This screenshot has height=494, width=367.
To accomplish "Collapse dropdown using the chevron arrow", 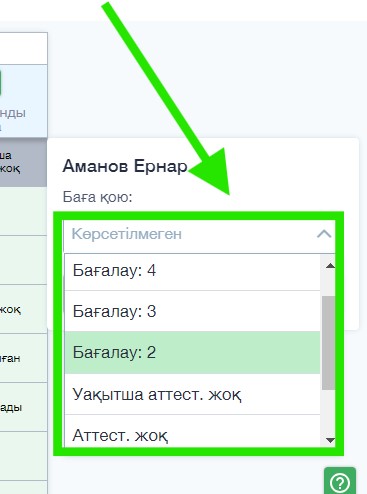I will click(324, 234).
